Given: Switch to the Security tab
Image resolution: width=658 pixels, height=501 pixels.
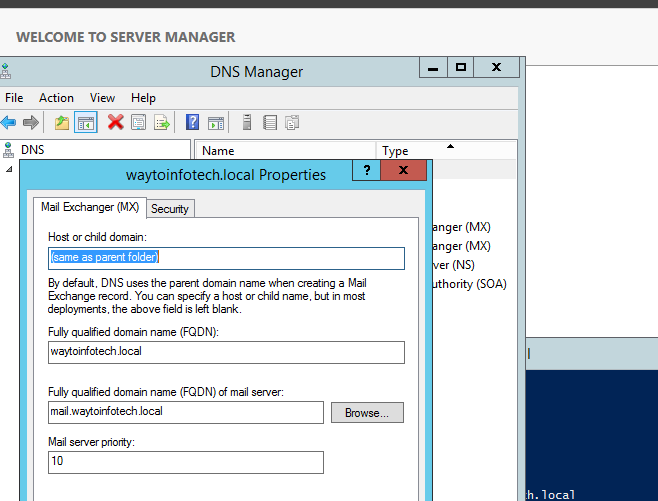Looking at the screenshot, I should pyautogui.click(x=170, y=209).
